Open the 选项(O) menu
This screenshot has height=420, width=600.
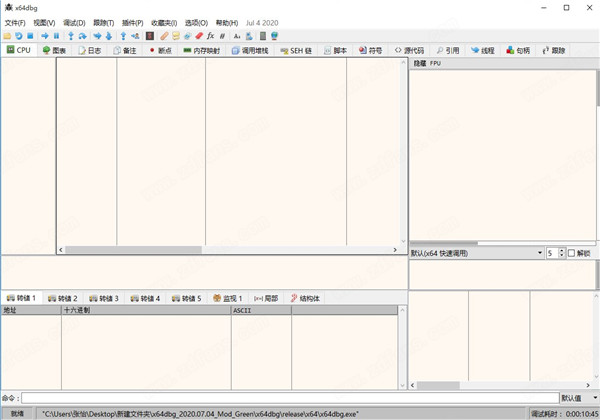pyautogui.click(x=196, y=23)
